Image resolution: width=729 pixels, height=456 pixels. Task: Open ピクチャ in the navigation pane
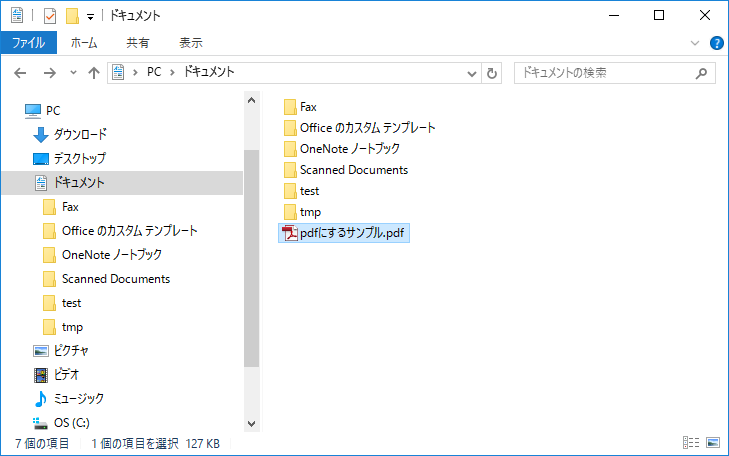(x=71, y=351)
